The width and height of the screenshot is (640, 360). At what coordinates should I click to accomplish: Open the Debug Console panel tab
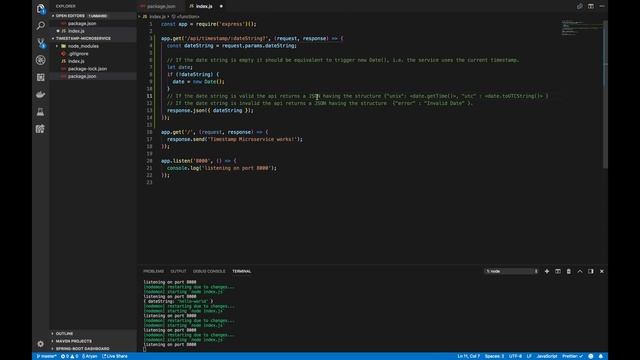(x=209, y=271)
